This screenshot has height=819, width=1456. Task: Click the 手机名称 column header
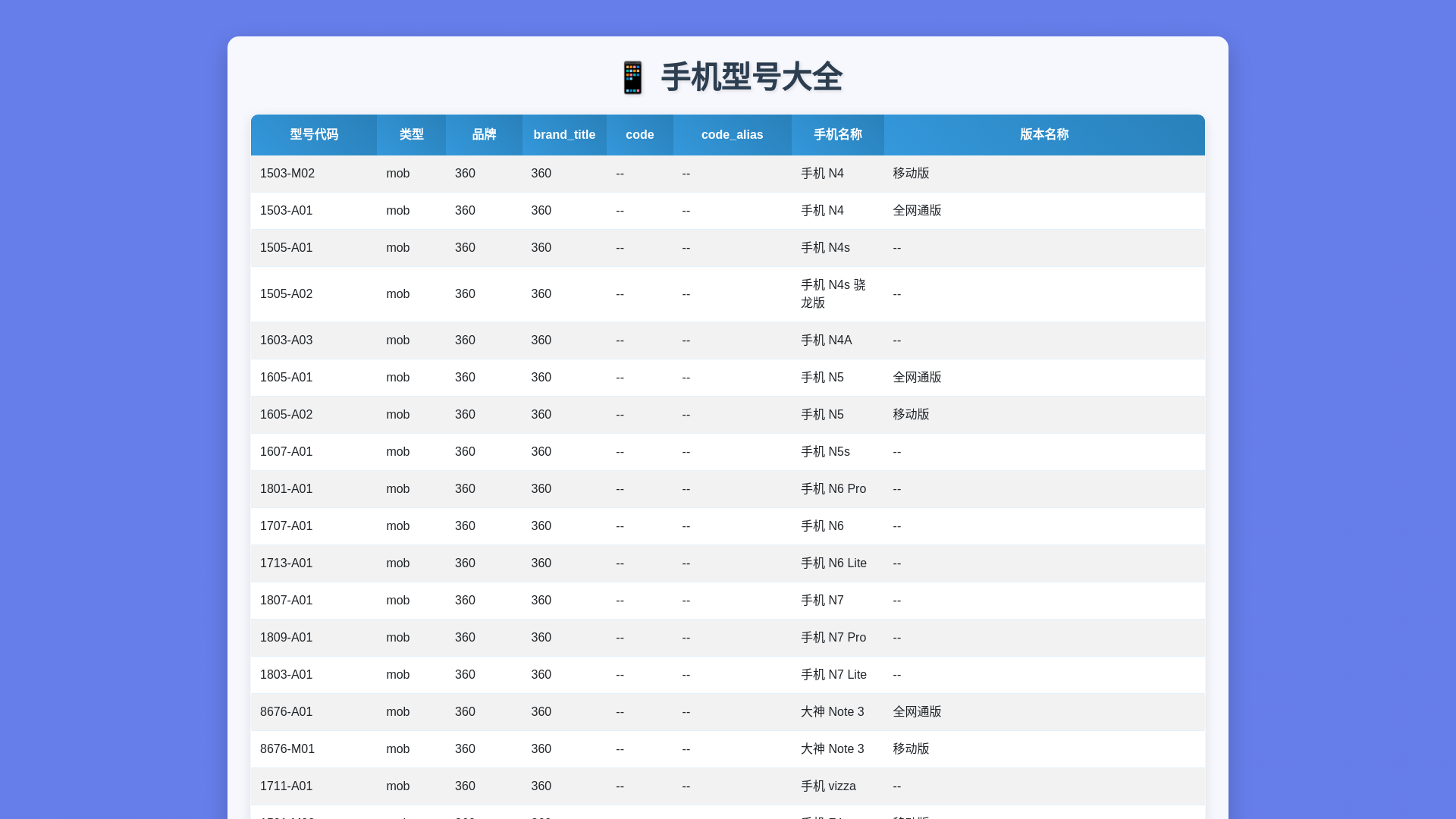[838, 135]
